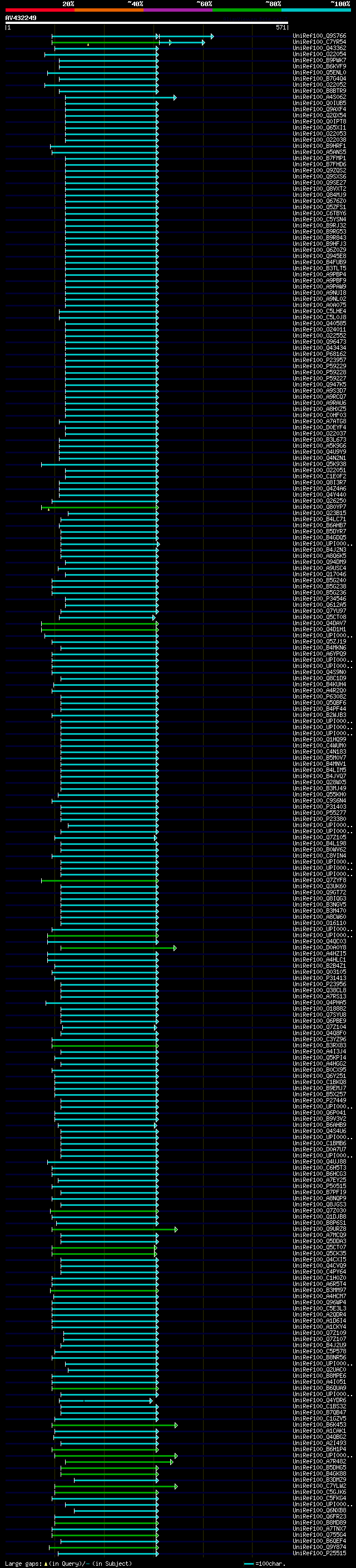The width and height of the screenshot is (356, 1568).
Task: Click the green alignment bar for UniRef100_B6K453
Action: pos(115,1426)
